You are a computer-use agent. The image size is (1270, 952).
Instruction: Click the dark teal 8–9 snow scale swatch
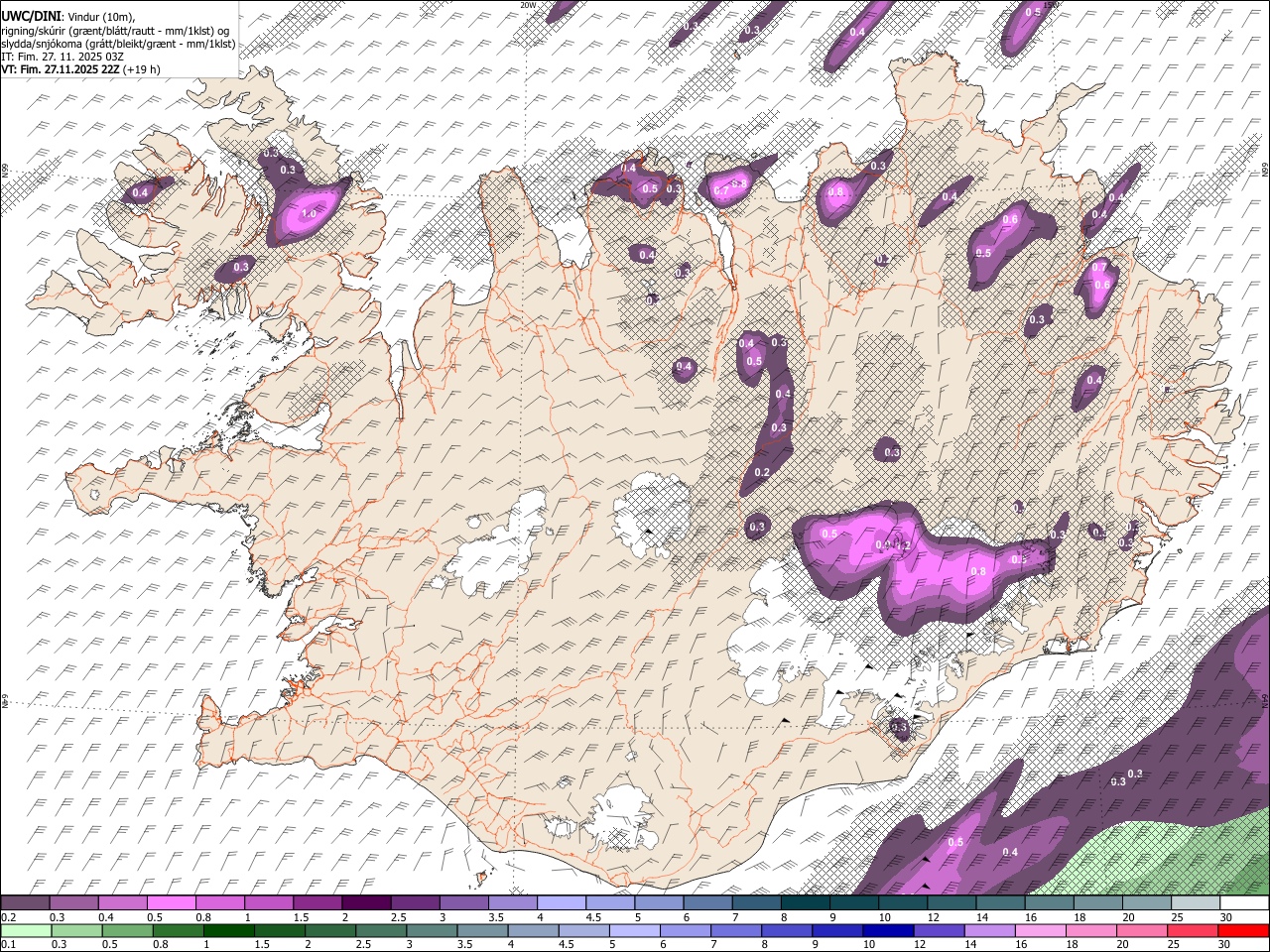tap(805, 903)
